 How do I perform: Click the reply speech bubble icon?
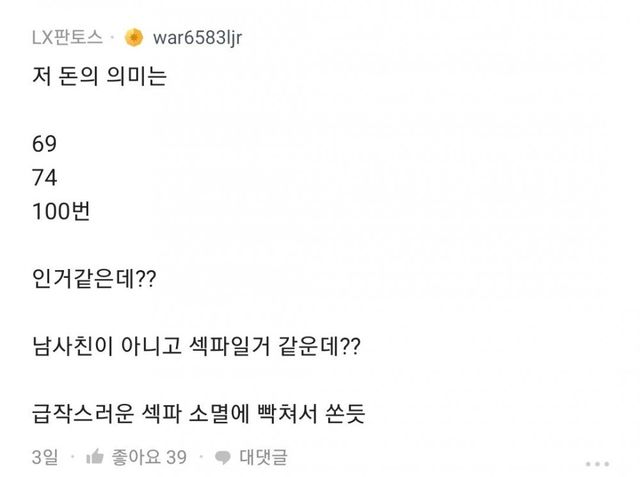coord(223,457)
